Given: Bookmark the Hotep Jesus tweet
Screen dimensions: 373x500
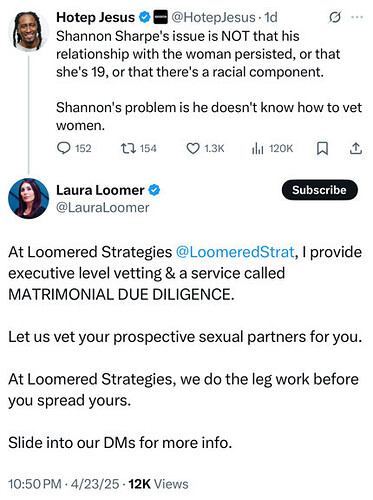Looking at the screenshot, I should pos(322,148).
